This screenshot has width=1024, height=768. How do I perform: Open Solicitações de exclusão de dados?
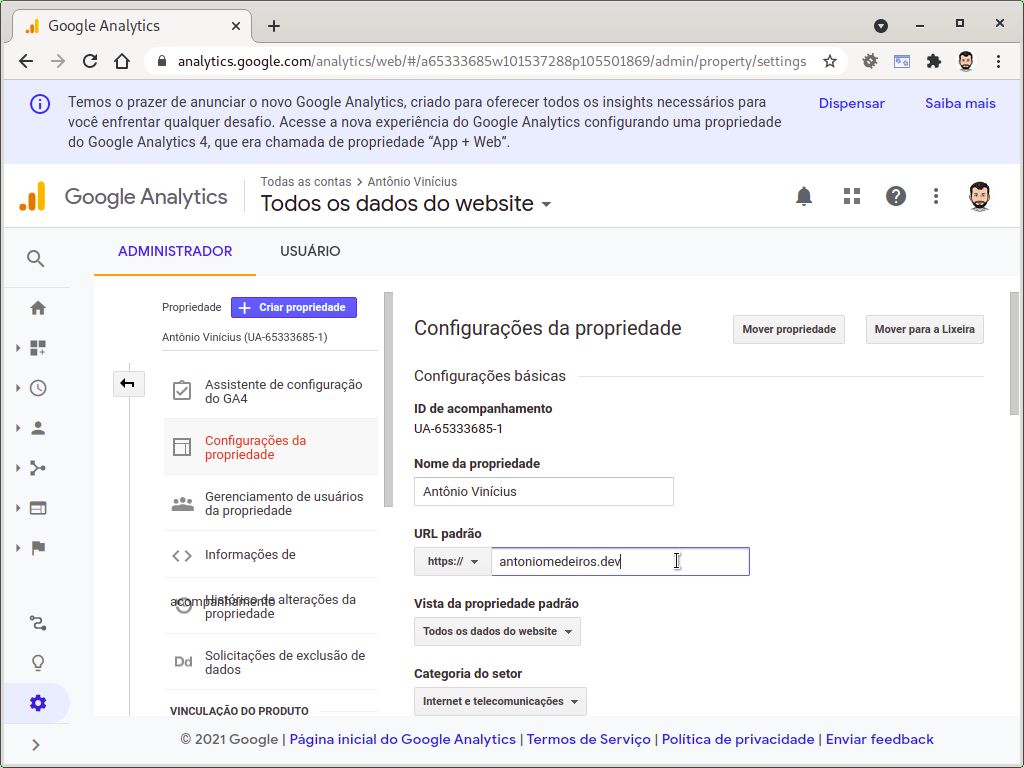270,662
